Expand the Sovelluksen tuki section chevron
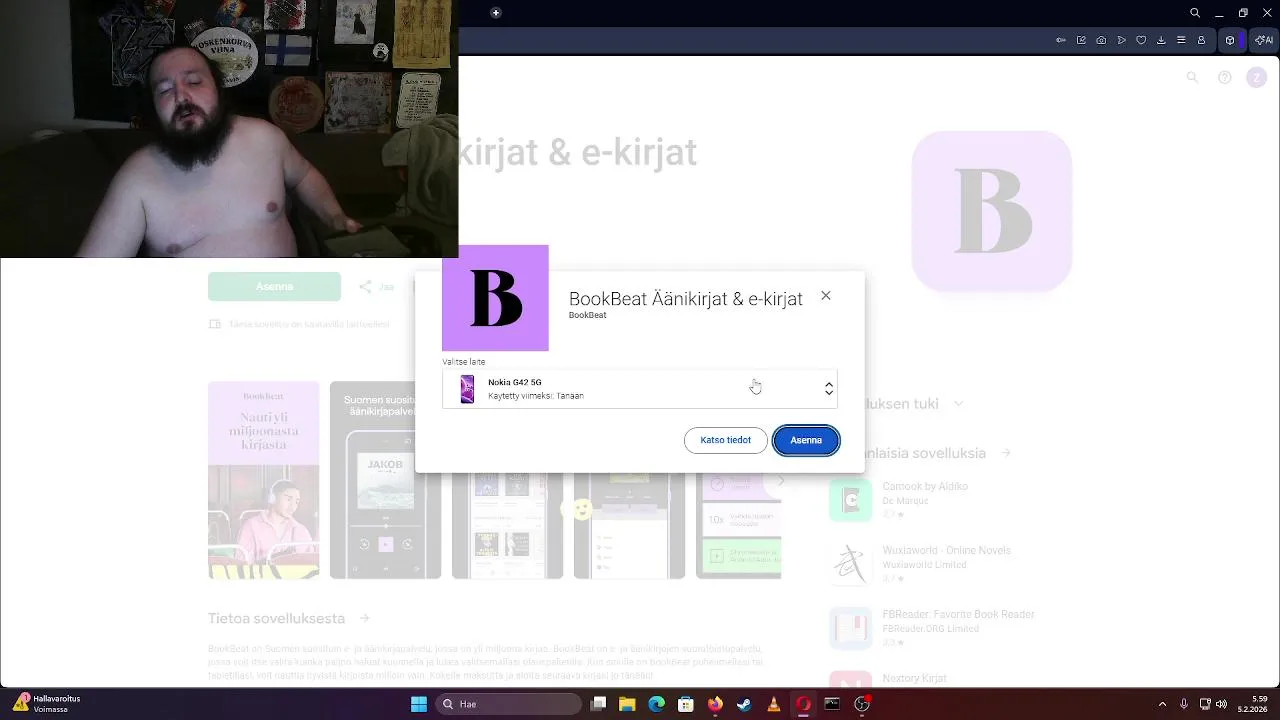The width and height of the screenshot is (1280, 720). [958, 404]
